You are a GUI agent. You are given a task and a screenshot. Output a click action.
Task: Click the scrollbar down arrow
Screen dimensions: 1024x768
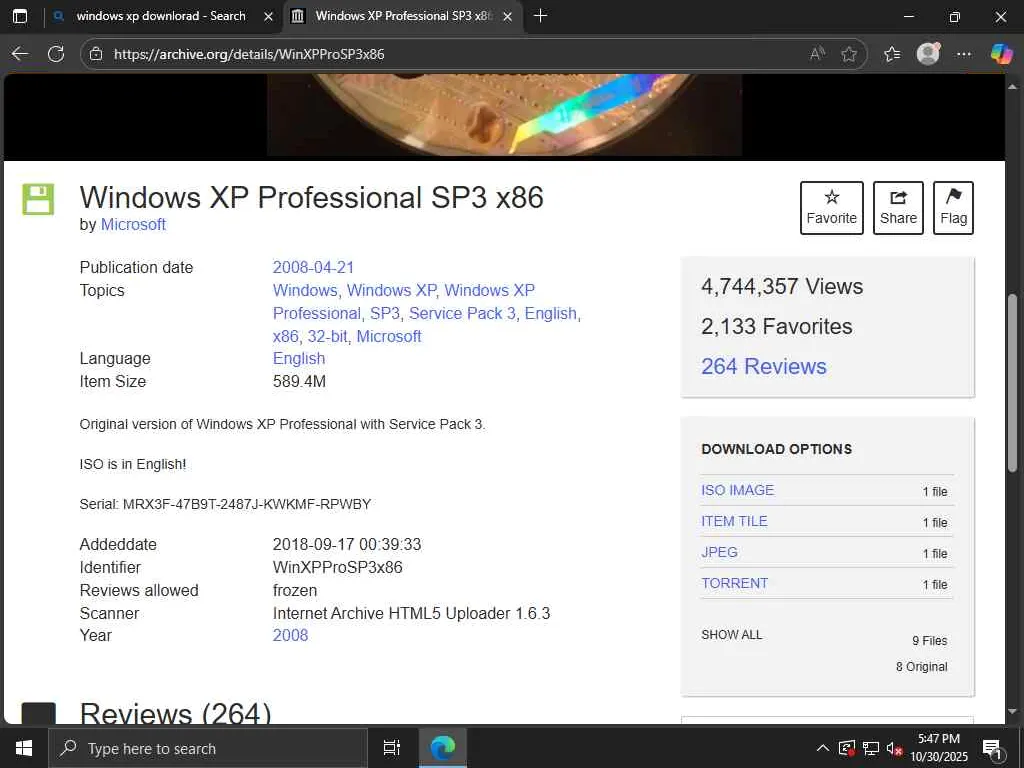pos(1013,712)
